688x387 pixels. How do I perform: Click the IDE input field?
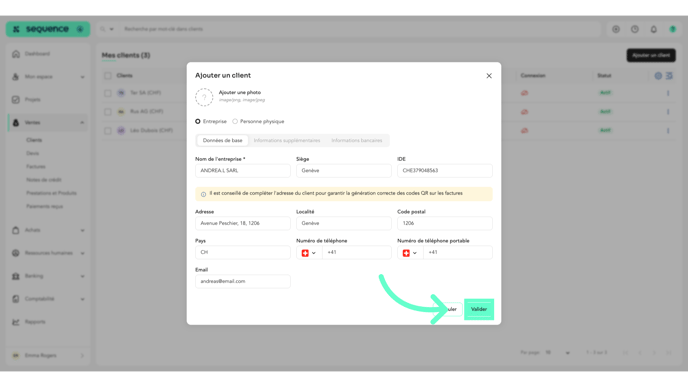coord(444,171)
